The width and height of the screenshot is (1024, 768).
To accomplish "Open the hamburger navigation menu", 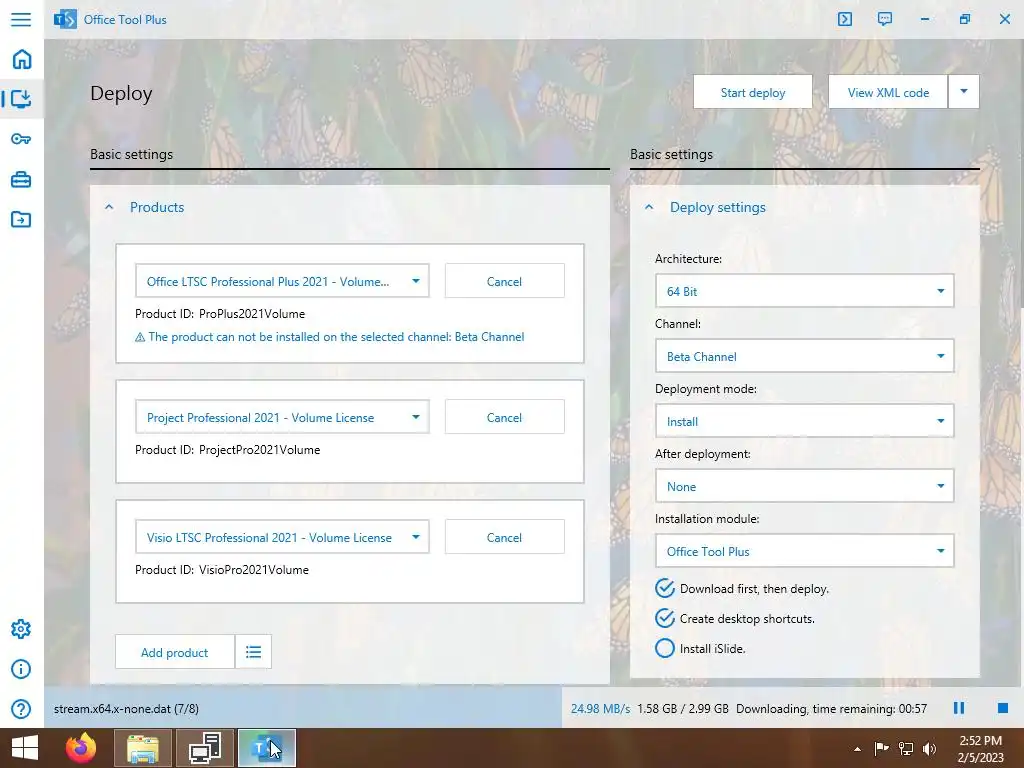I will click(21, 19).
